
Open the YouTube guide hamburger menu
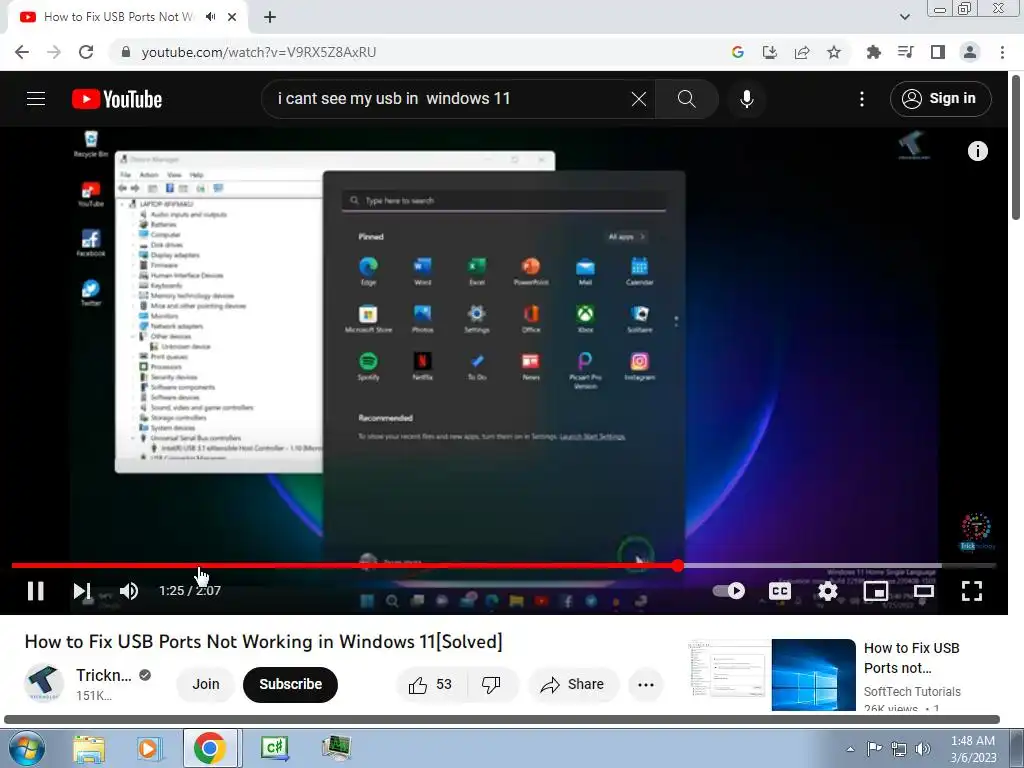tap(36, 99)
